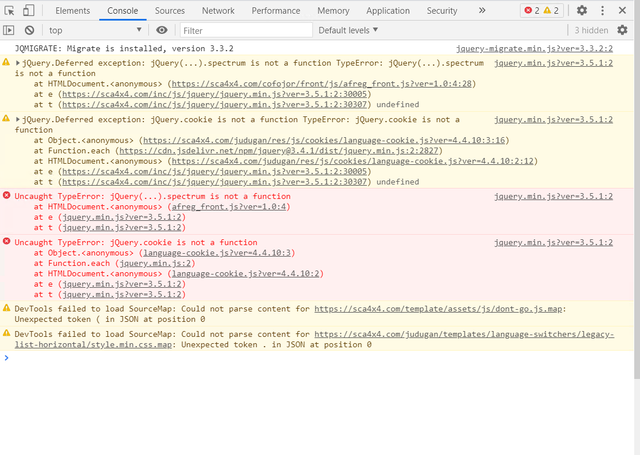This screenshot has height=455, width=640.
Task: Go to the Network tab
Action: pos(218,11)
